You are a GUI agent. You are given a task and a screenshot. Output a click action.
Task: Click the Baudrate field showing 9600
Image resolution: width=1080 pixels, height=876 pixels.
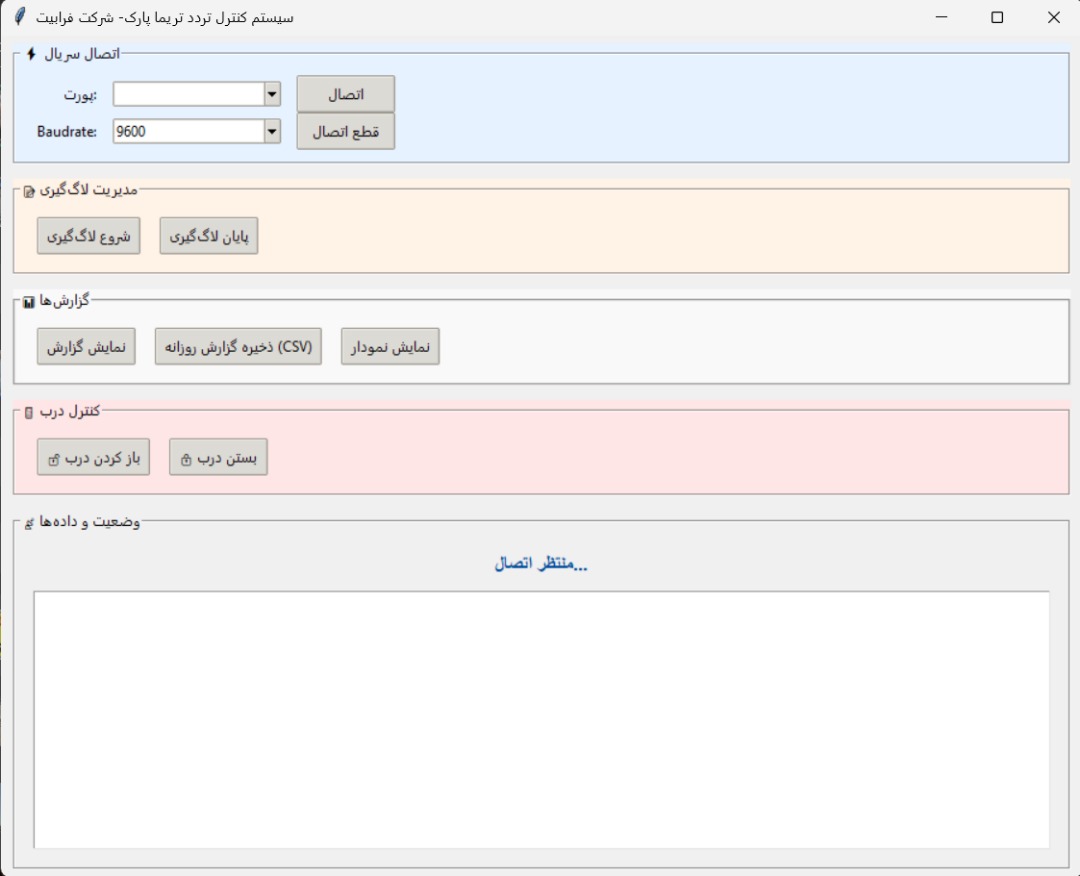(x=187, y=131)
